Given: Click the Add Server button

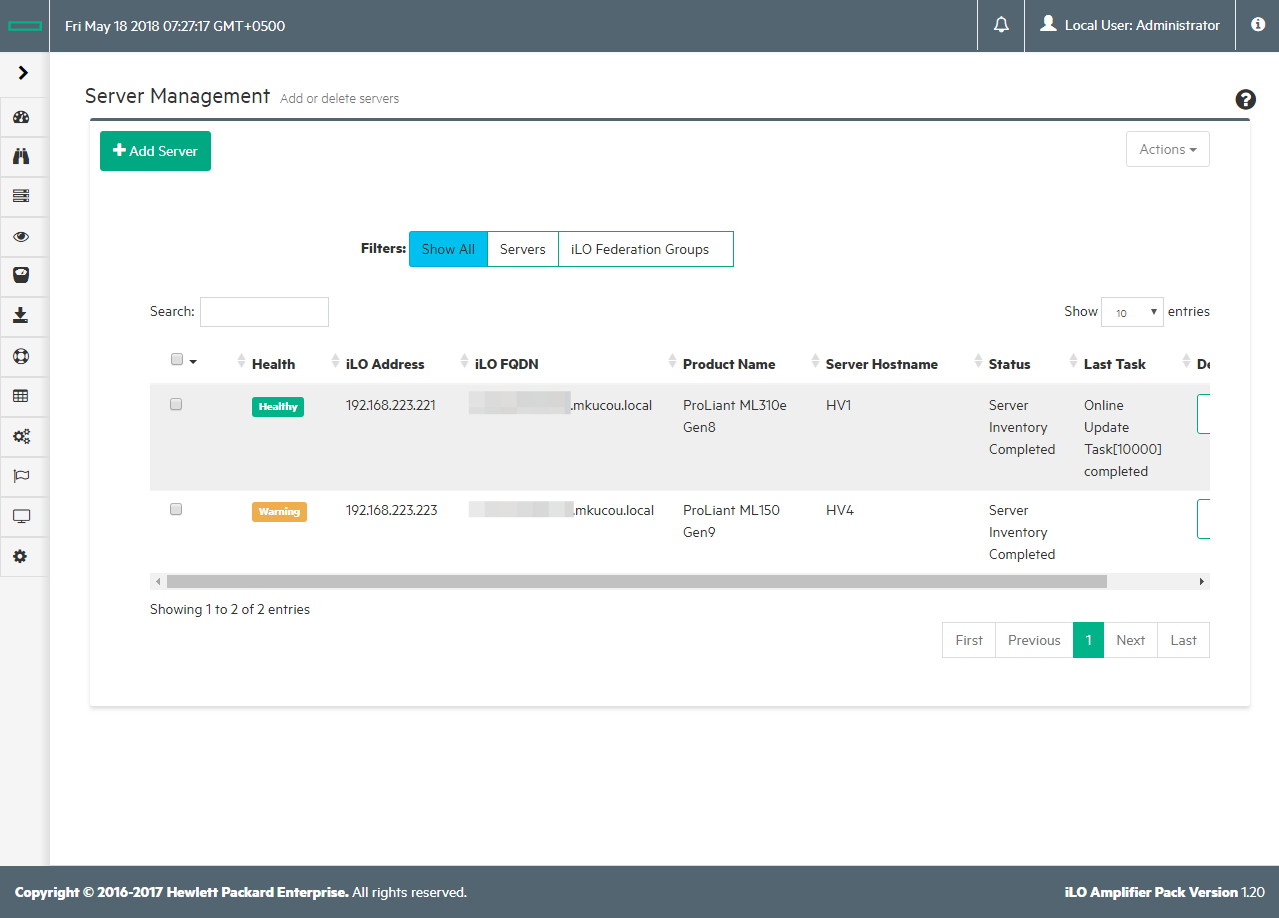Looking at the screenshot, I should pyautogui.click(x=155, y=151).
